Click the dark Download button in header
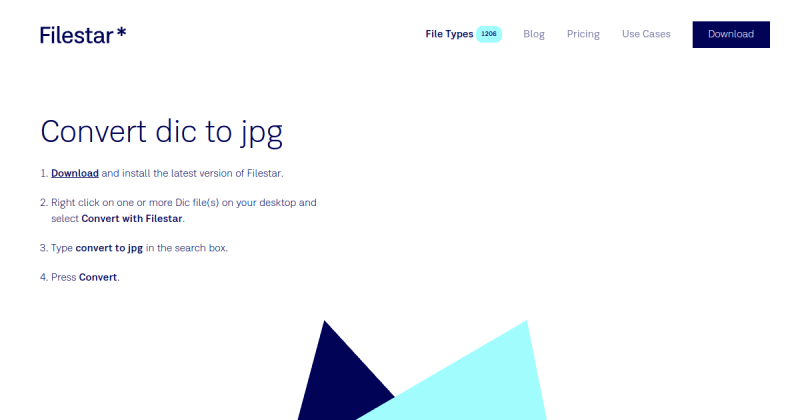Viewport: 800px width, 420px height. (731, 34)
